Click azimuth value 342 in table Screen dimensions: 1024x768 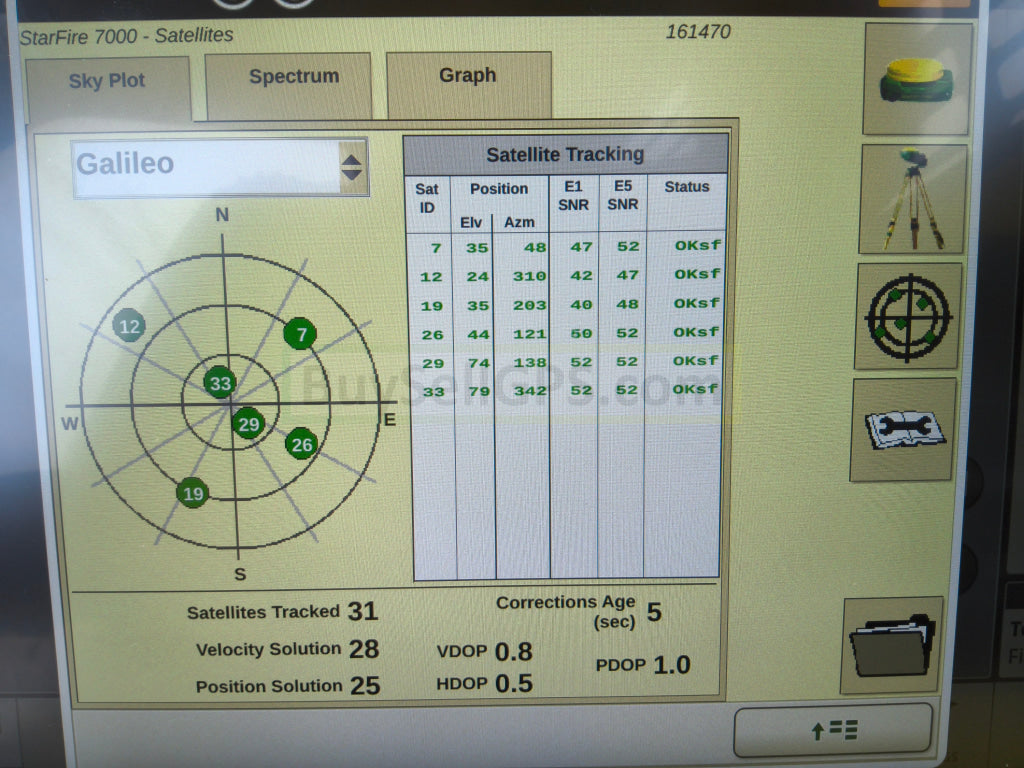coord(530,391)
